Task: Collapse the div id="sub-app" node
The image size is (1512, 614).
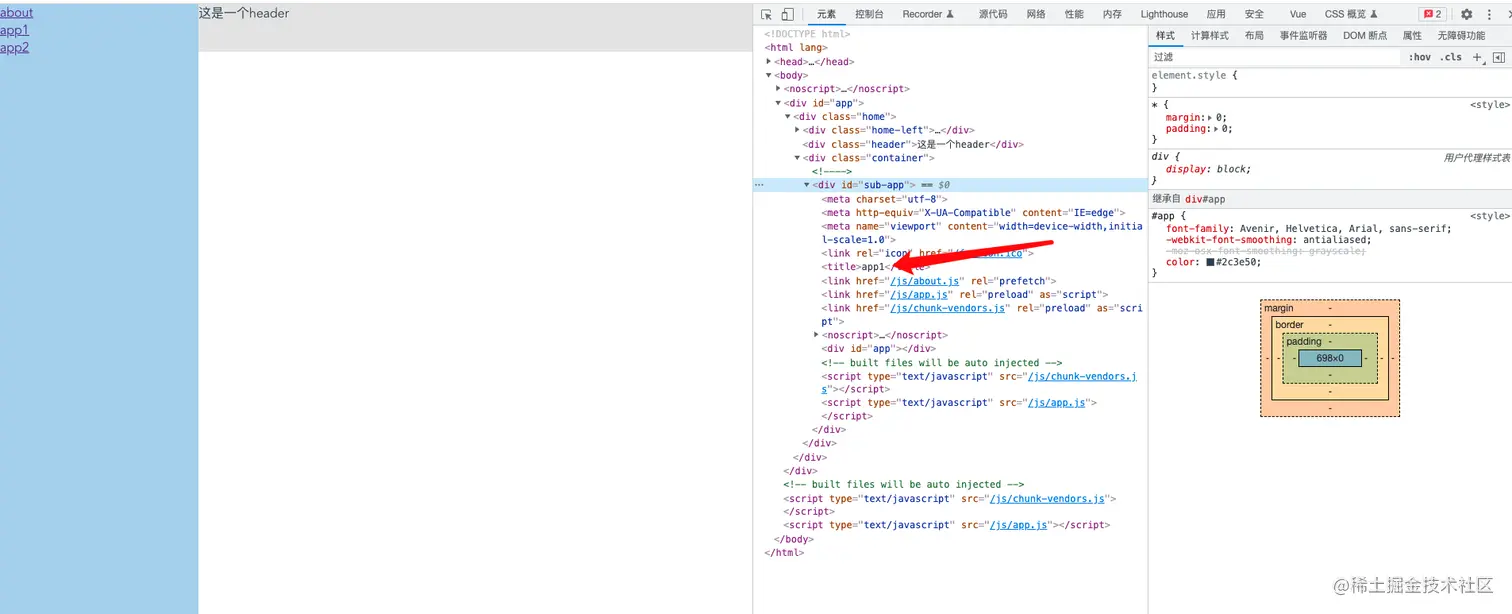Action: point(807,185)
